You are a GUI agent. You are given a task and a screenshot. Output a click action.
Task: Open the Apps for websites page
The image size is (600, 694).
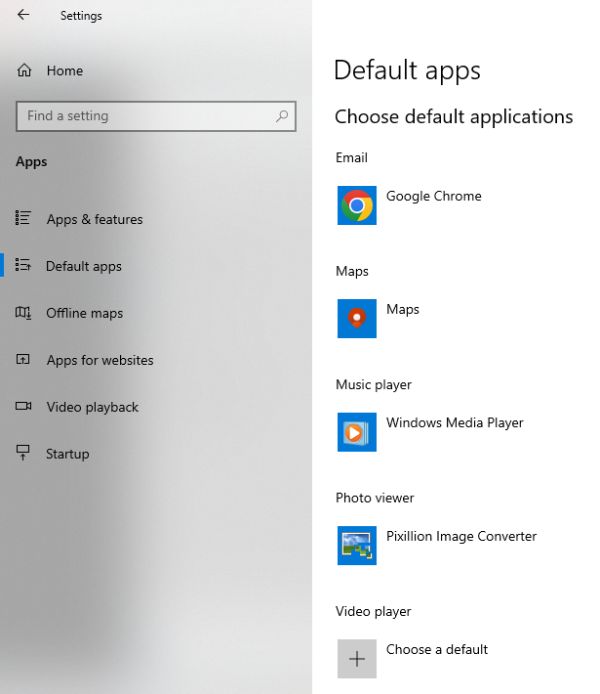(x=99, y=360)
